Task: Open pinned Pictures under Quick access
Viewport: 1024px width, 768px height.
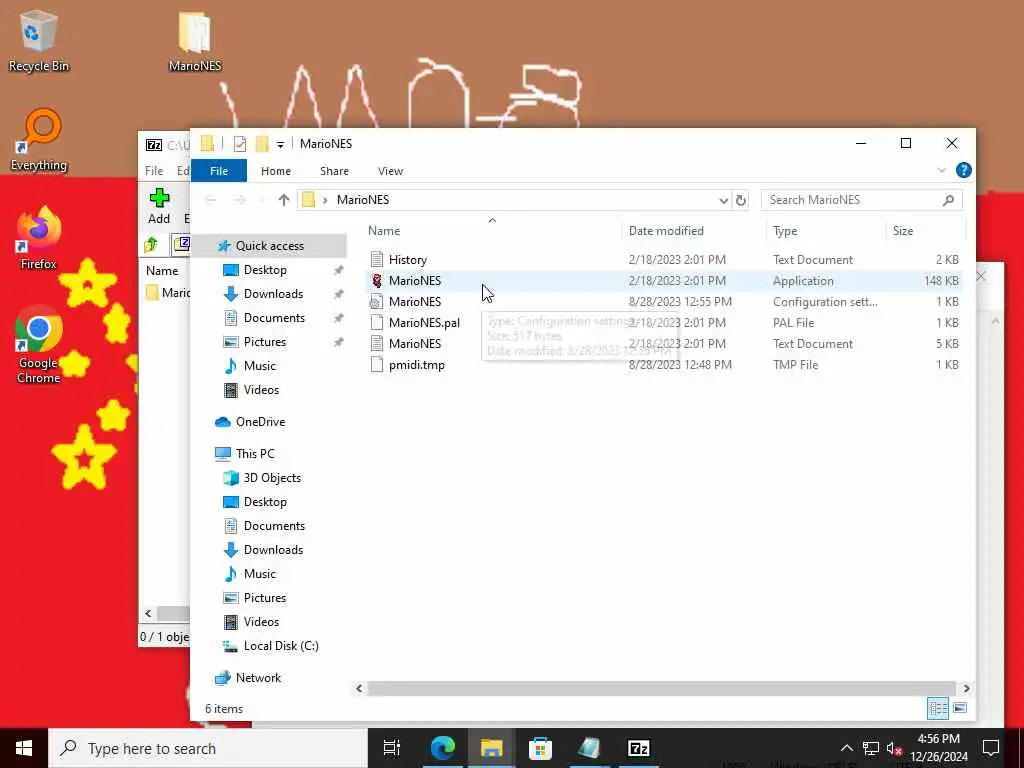Action: click(x=264, y=342)
